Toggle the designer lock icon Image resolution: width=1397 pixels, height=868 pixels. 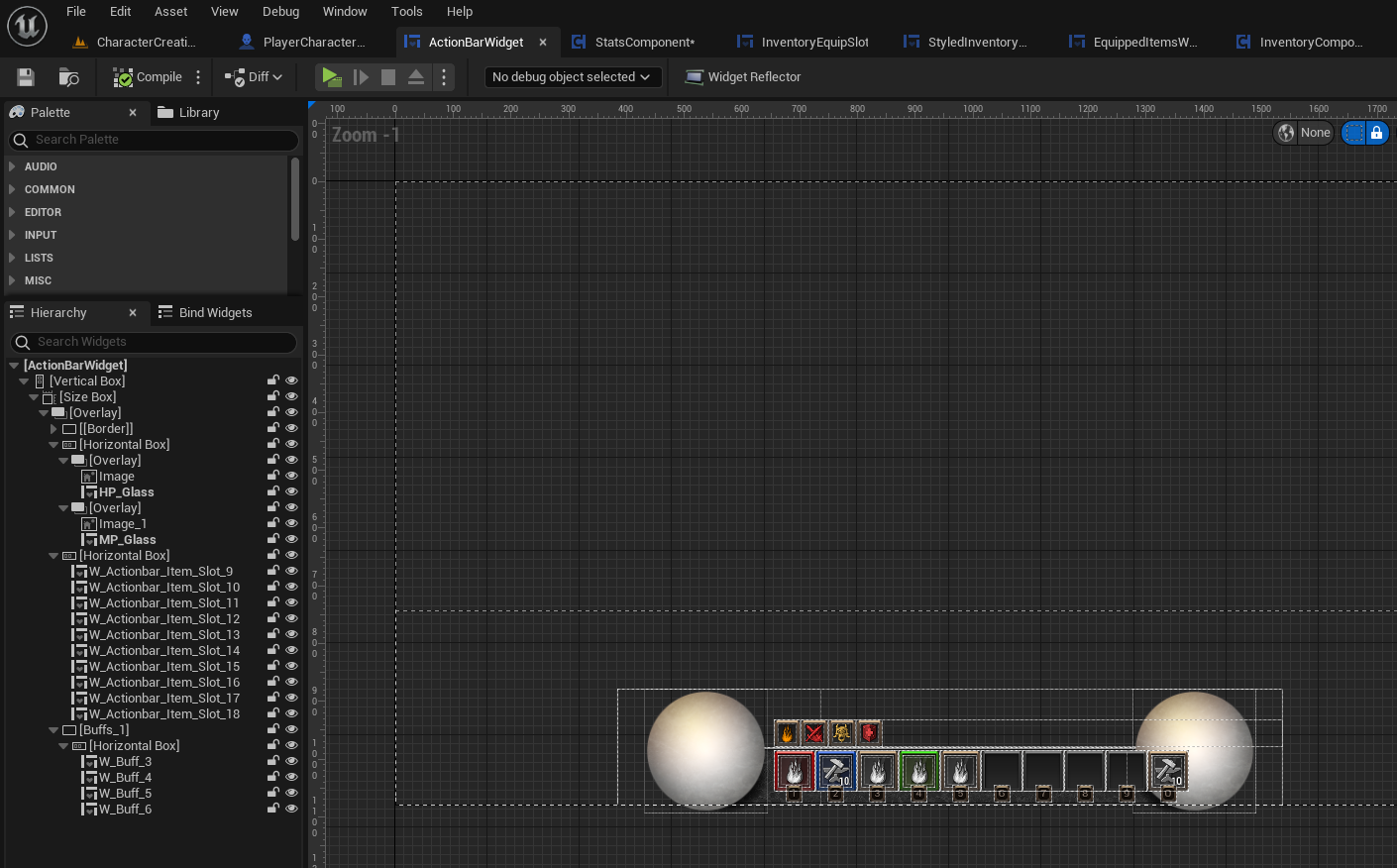click(1376, 133)
